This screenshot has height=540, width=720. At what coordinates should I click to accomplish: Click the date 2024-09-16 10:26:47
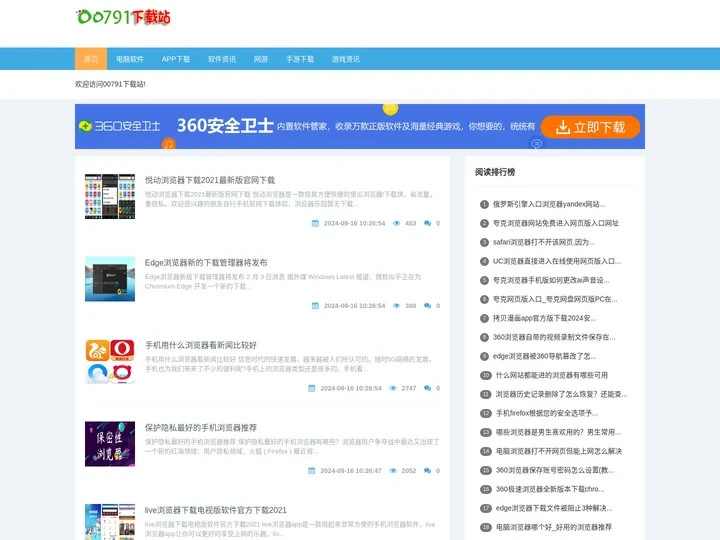(x=351, y=471)
